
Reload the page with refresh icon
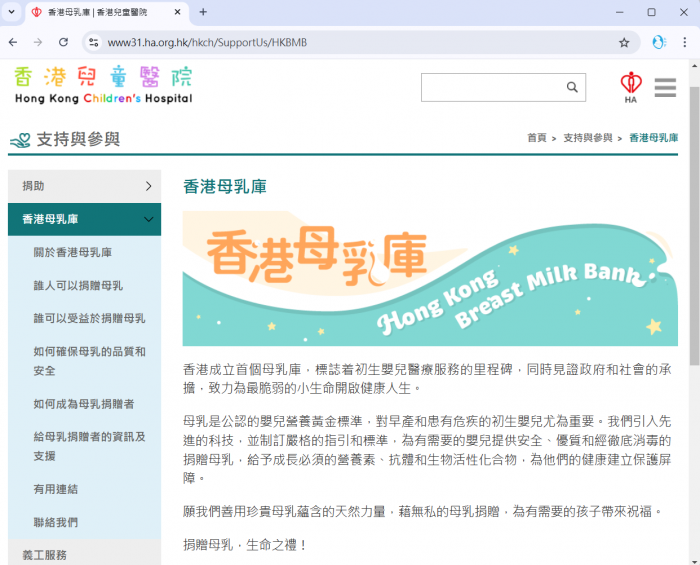[63, 42]
